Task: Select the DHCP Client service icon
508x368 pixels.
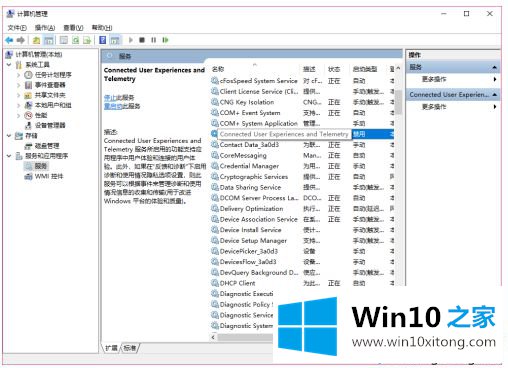Action: (x=215, y=283)
